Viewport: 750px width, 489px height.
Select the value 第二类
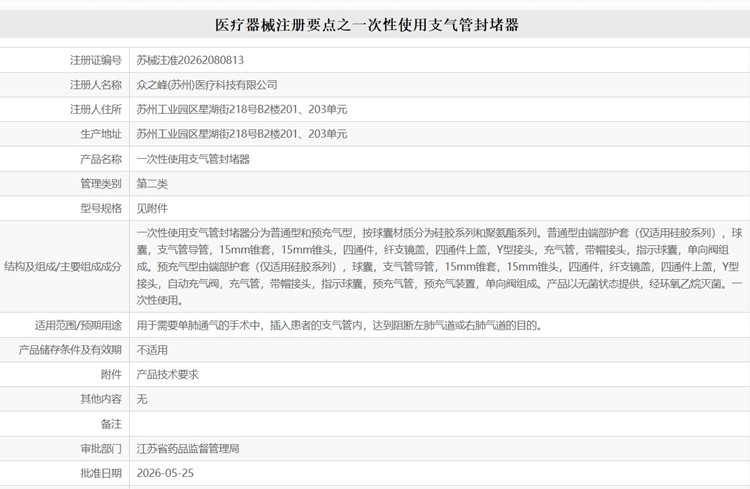(x=152, y=183)
